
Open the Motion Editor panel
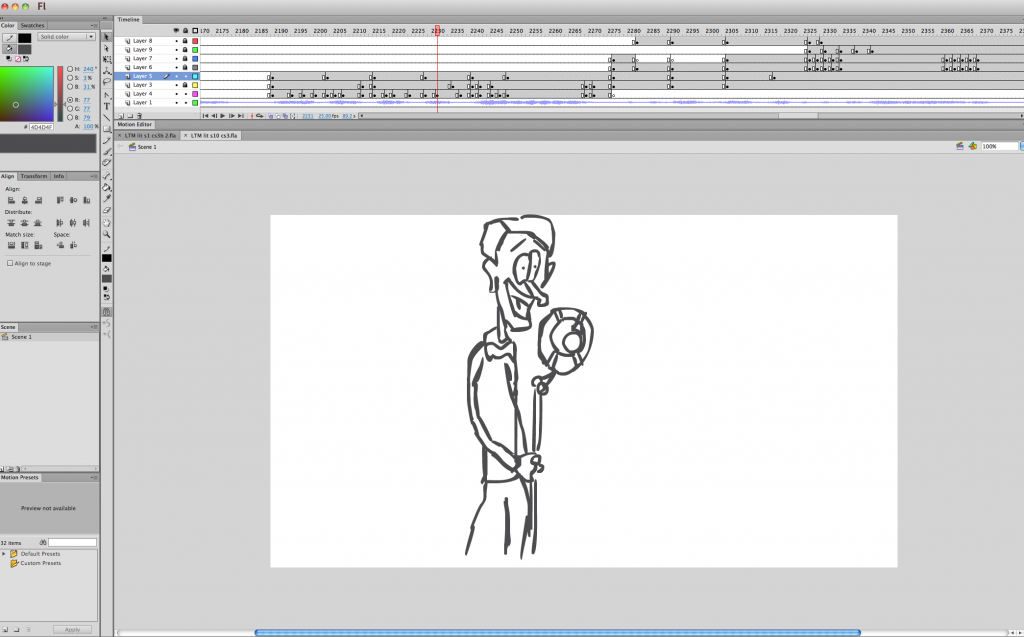(x=135, y=124)
